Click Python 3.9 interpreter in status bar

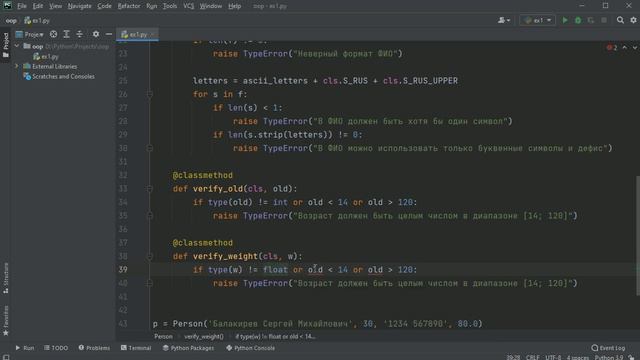609,357
